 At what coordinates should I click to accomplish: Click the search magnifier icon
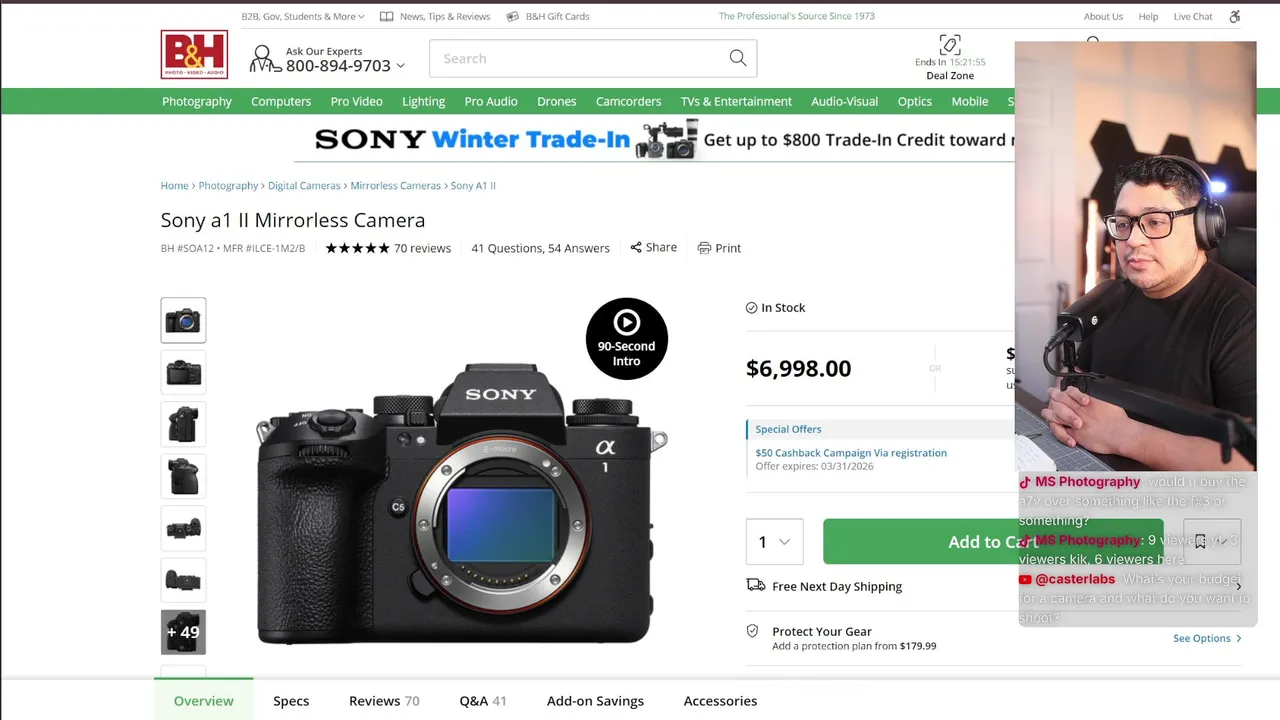pyautogui.click(x=737, y=59)
